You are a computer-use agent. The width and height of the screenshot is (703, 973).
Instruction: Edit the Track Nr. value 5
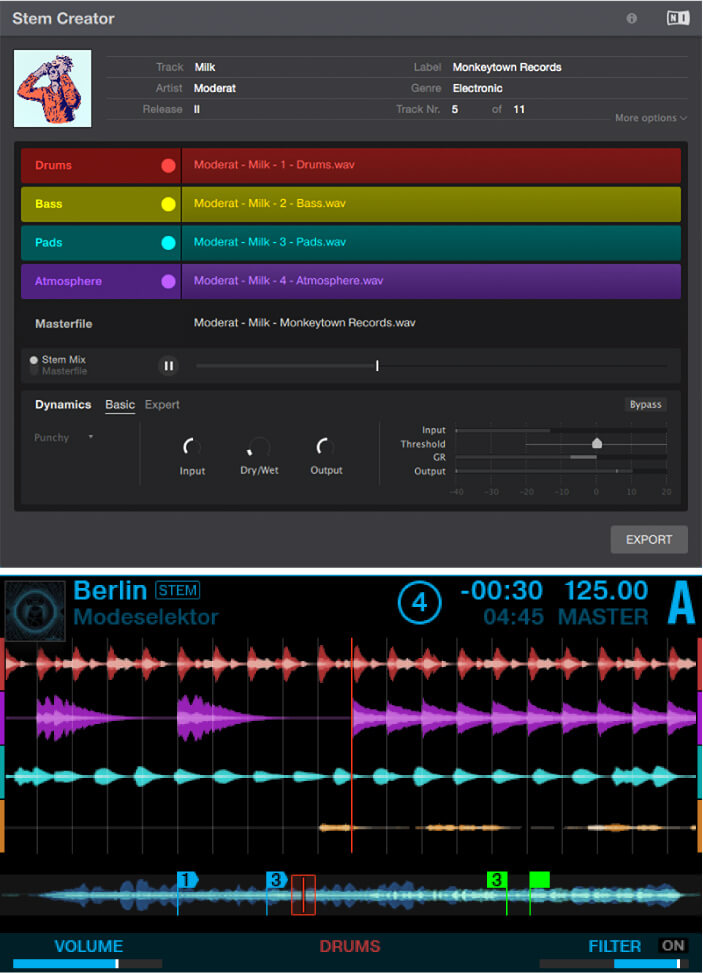point(455,109)
